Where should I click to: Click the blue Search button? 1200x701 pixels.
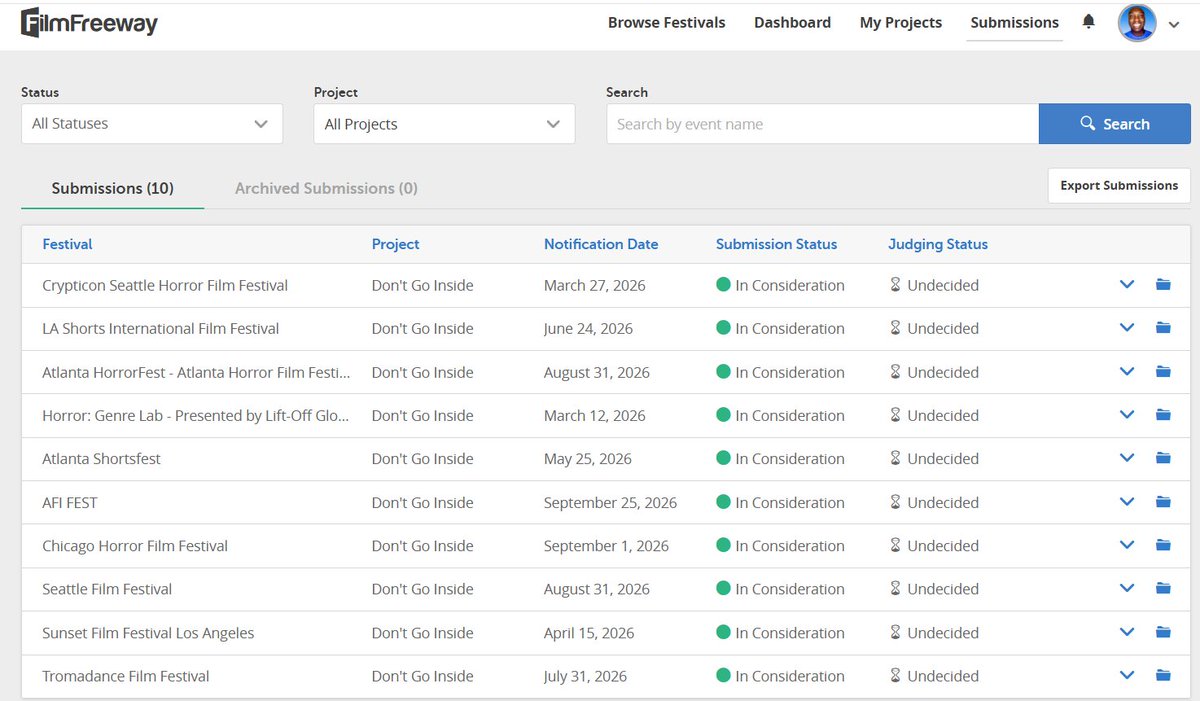pyautogui.click(x=1115, y=124)
